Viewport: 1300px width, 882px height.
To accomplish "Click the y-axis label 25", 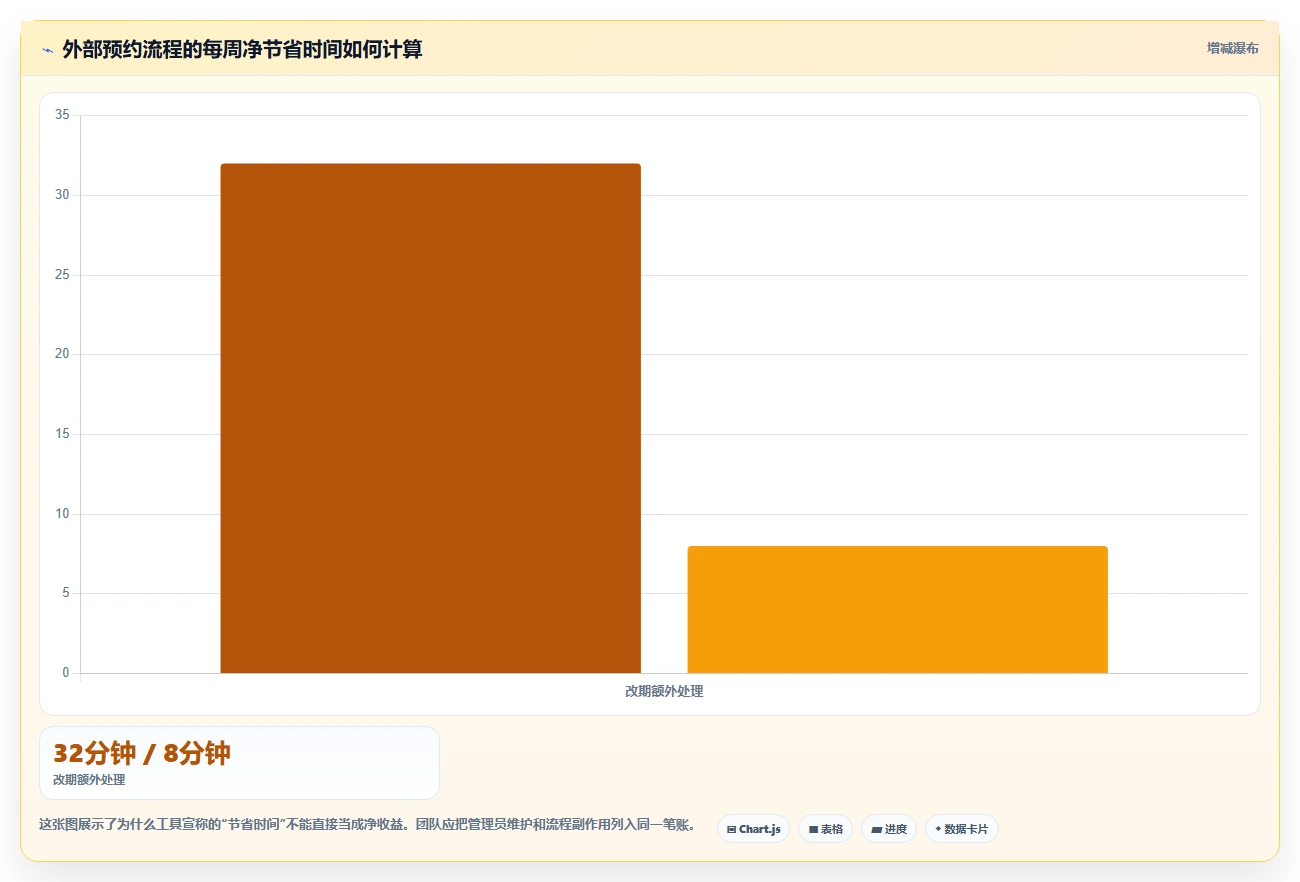I will pyautogui.click(x=62, y=275).
